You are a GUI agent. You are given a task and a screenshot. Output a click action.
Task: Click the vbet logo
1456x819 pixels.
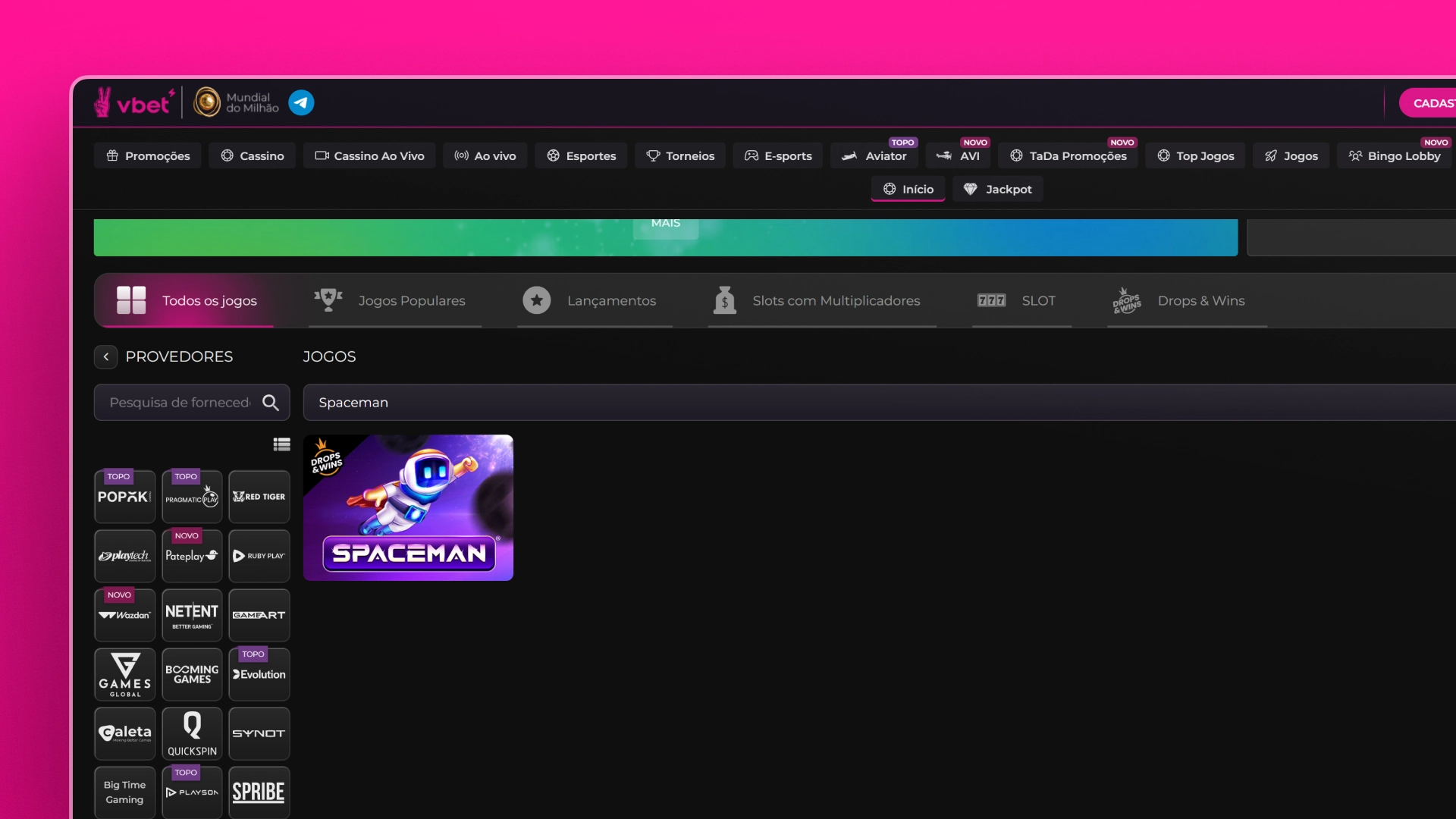tap(135, 102)
